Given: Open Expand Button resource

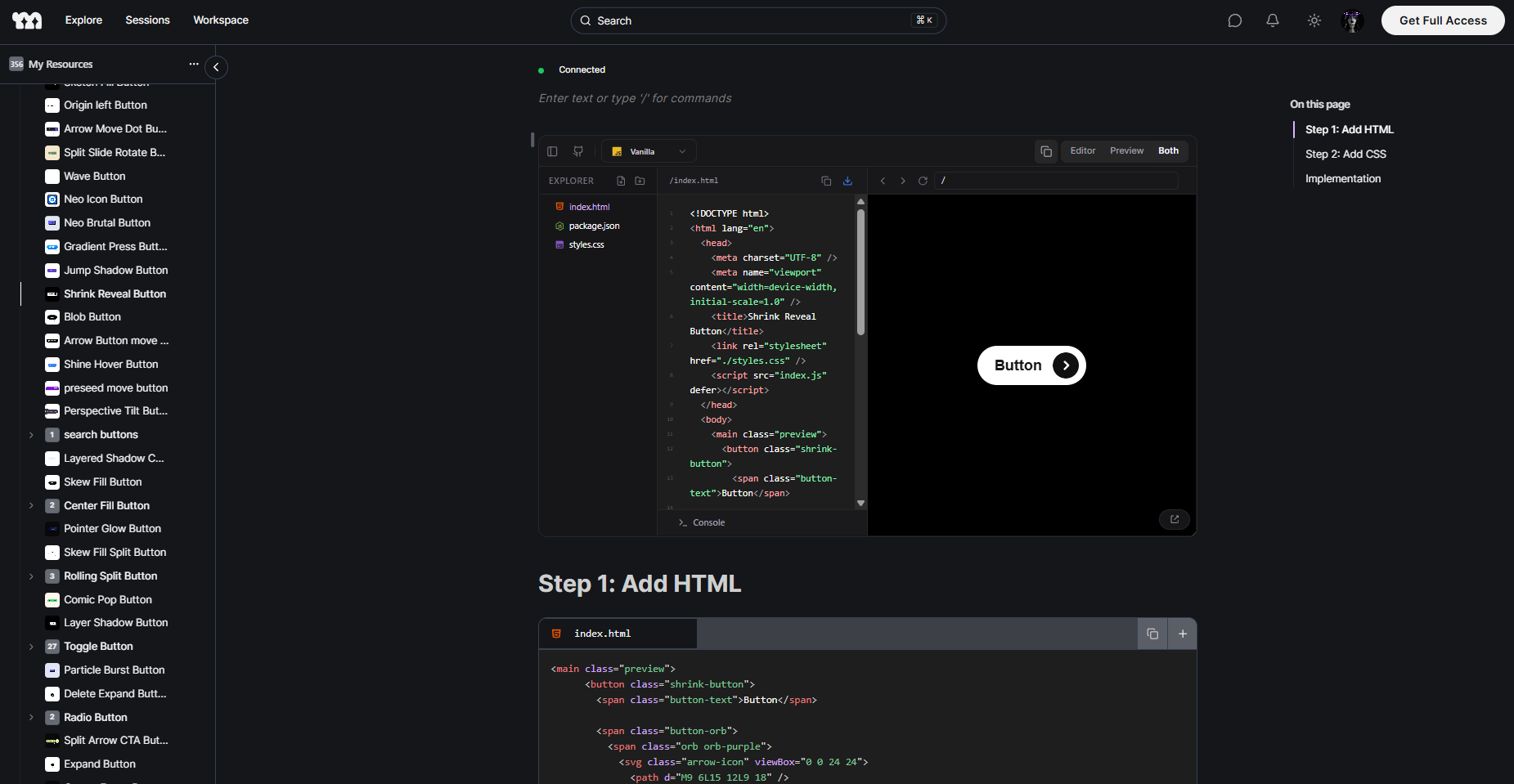Looking at the screenshot, I should (100, 764).
